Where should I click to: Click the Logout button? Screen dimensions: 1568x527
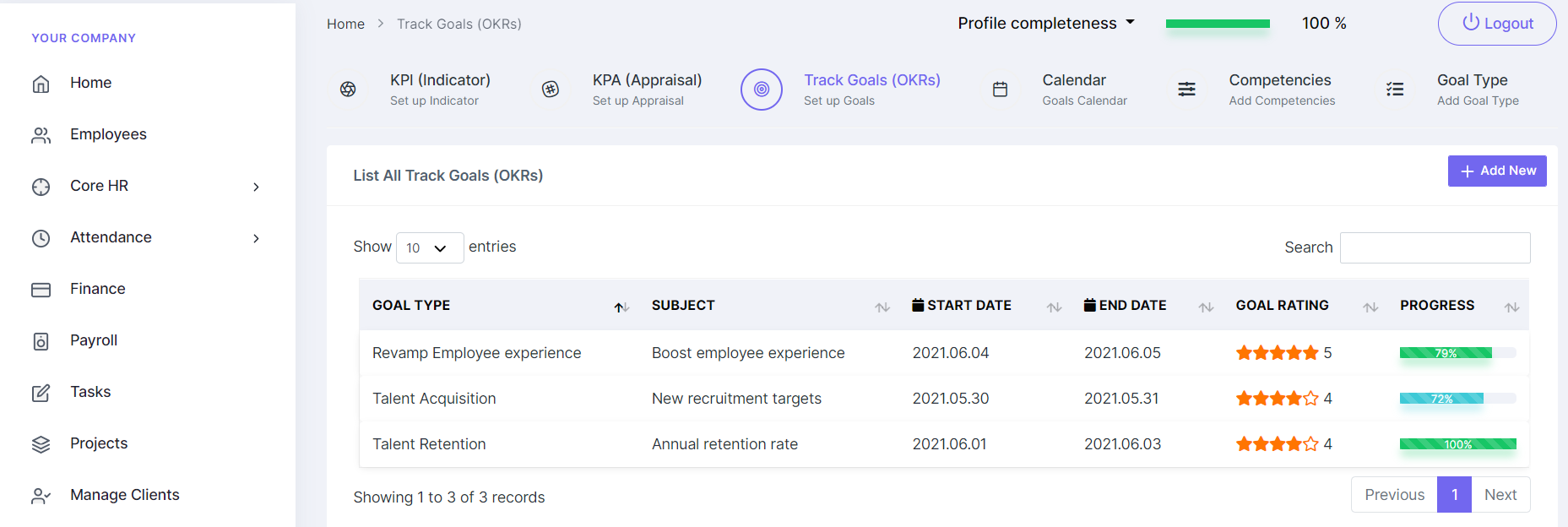[1497, 24]
